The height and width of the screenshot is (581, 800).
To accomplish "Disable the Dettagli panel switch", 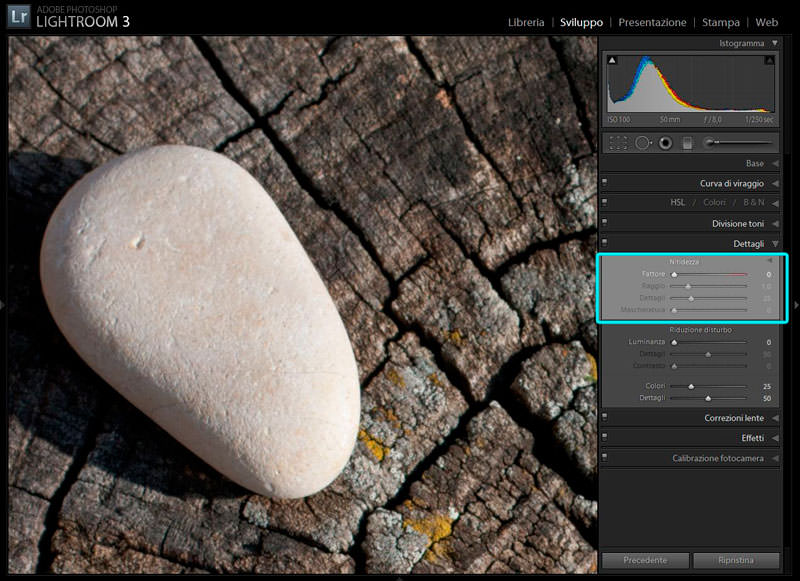I will tap(605, 243).
